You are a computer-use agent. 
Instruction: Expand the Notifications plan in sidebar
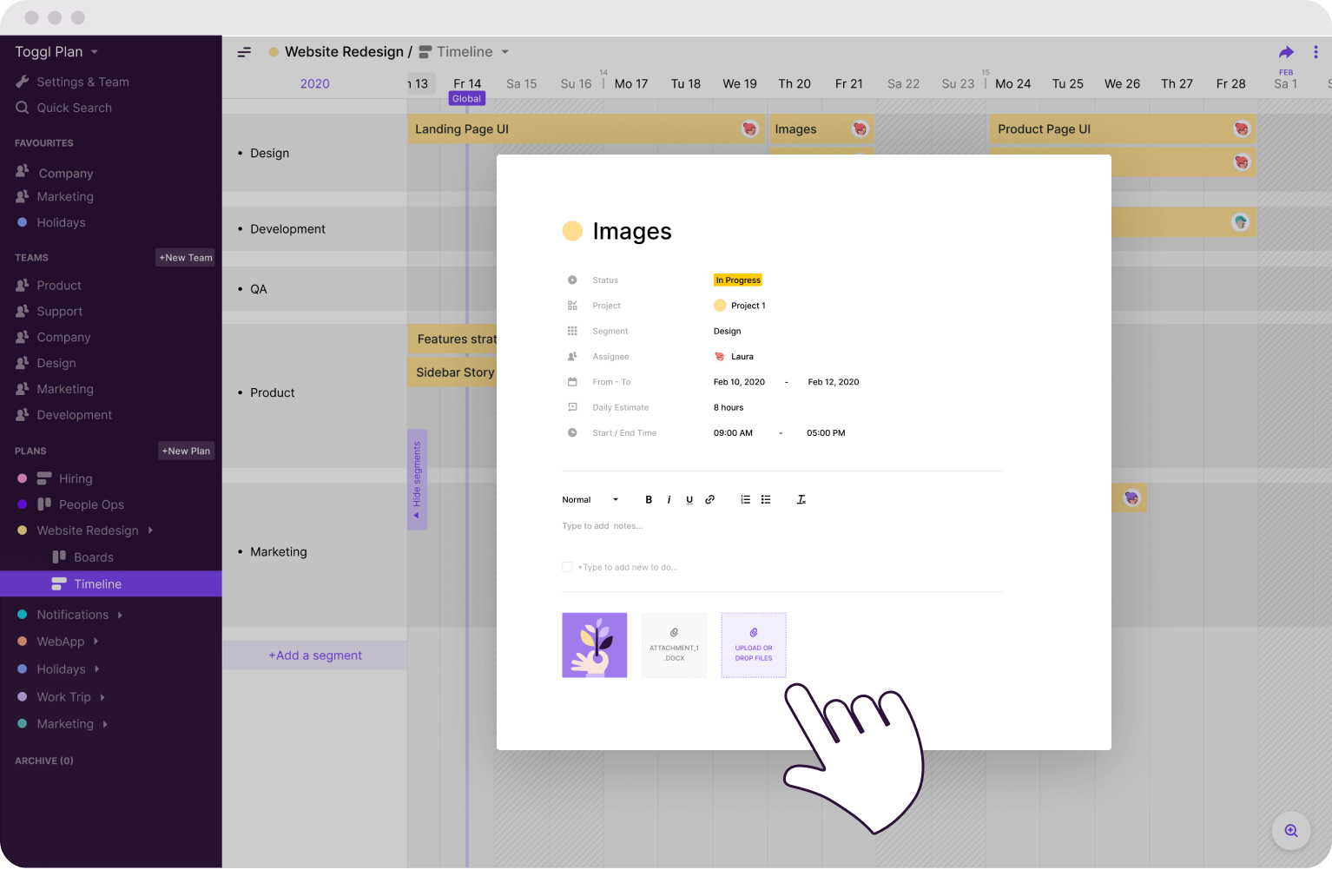coord(120,615)
